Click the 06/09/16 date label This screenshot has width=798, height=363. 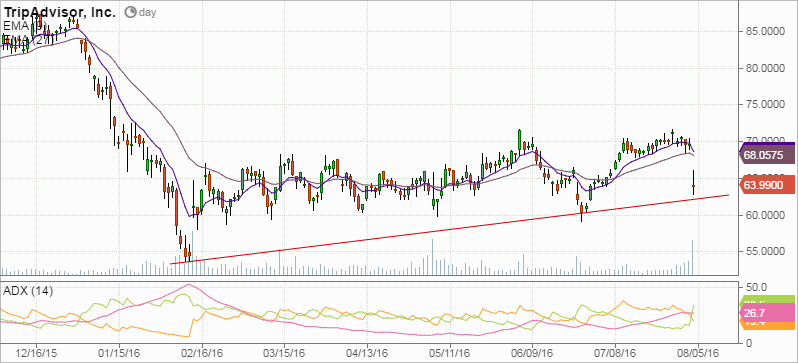pos(532,352)
